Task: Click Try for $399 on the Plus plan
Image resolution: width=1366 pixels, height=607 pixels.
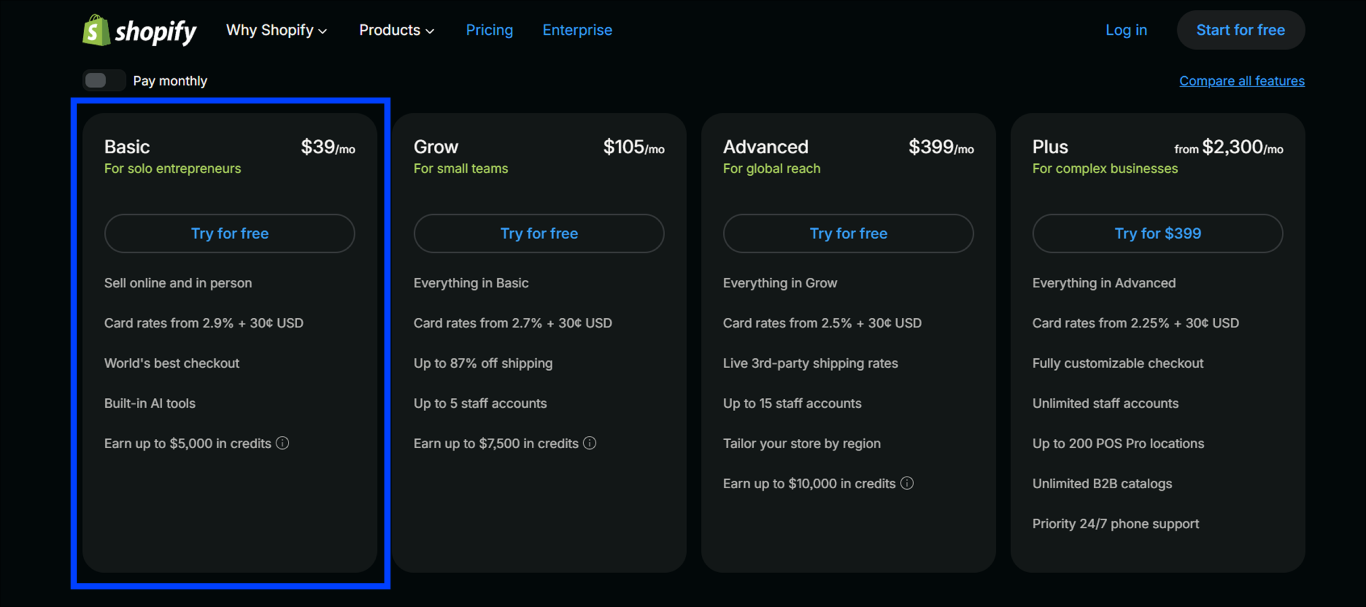Action: [x=1157, y=233]
